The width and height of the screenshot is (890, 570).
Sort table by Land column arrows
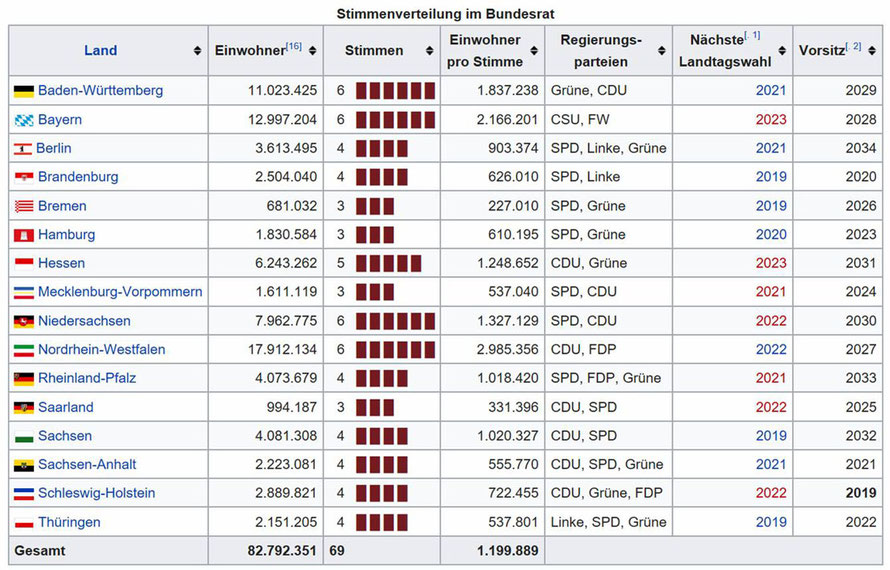(197, 51)
